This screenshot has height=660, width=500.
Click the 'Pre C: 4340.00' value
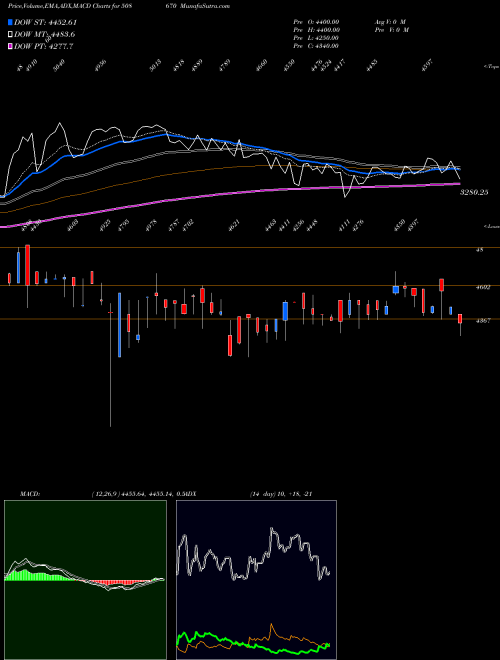316,46
